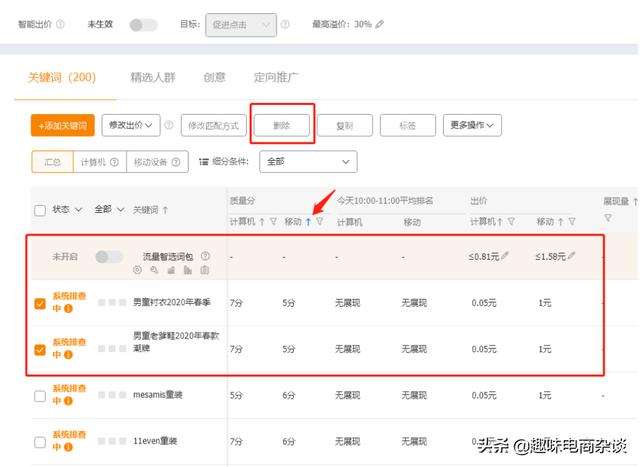Expand the 修改出价 dropdown
640x467 pixels.
click(131, 125)
